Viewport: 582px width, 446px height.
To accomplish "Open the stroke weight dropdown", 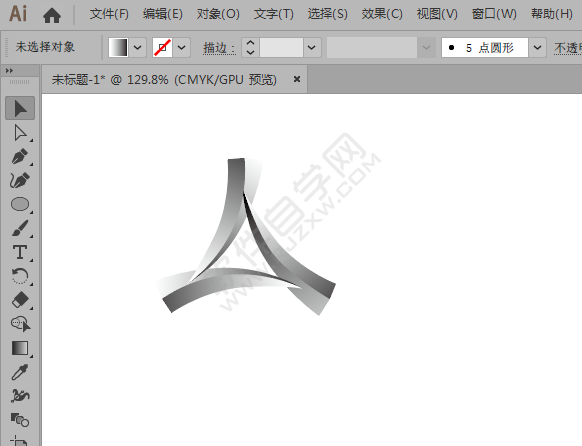I will tap(312, 47).
